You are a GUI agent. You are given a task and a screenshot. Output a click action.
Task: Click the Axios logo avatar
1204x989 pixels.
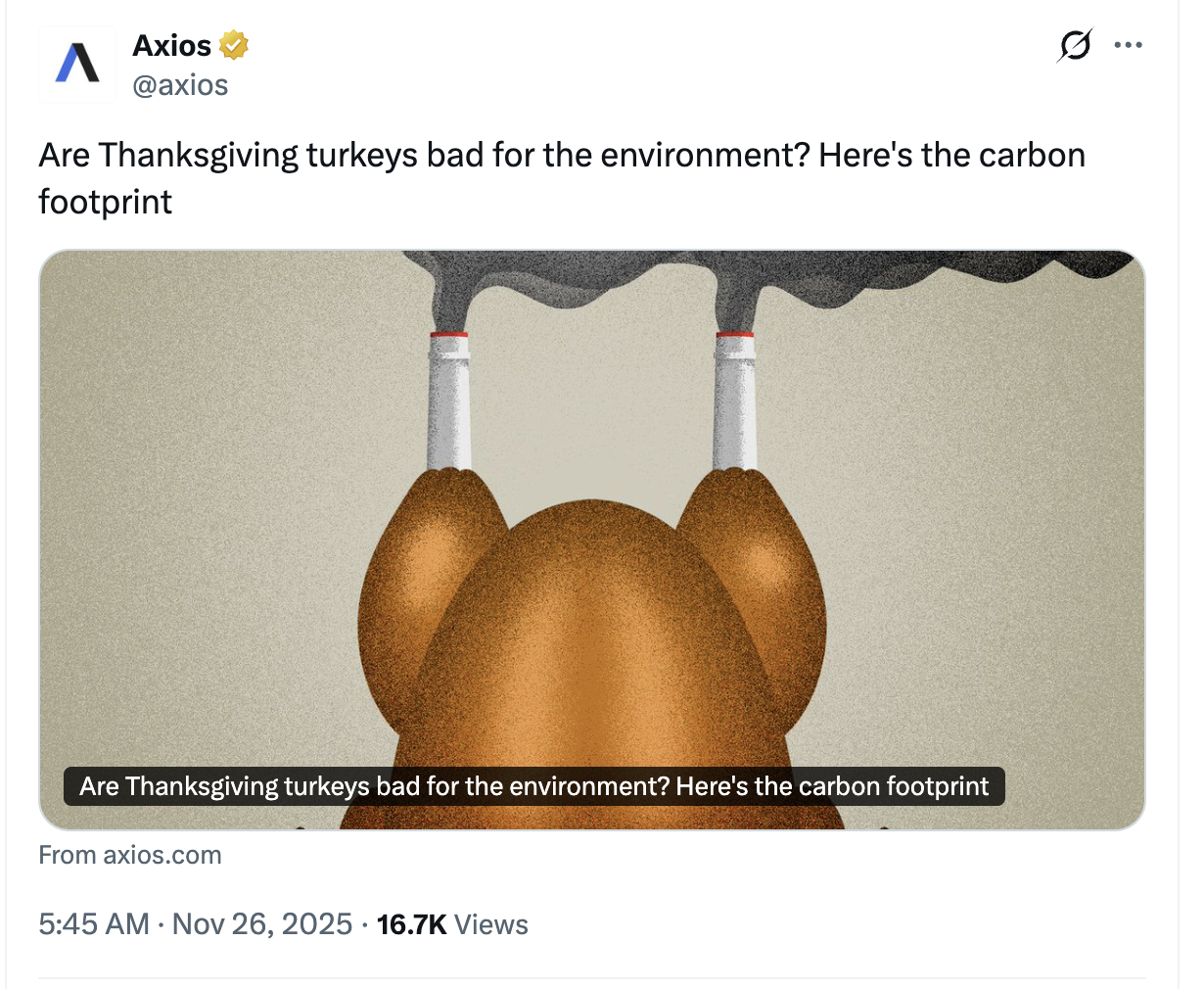click(77, 65)
